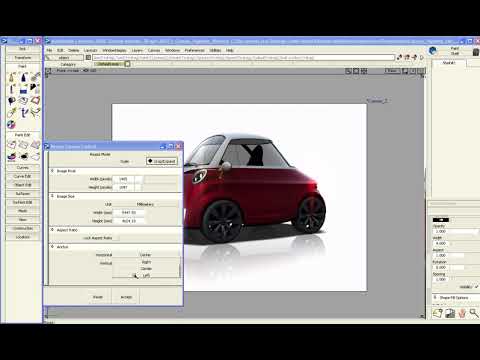Click the Reset button in resize dialog

click(x=97, y=297)
